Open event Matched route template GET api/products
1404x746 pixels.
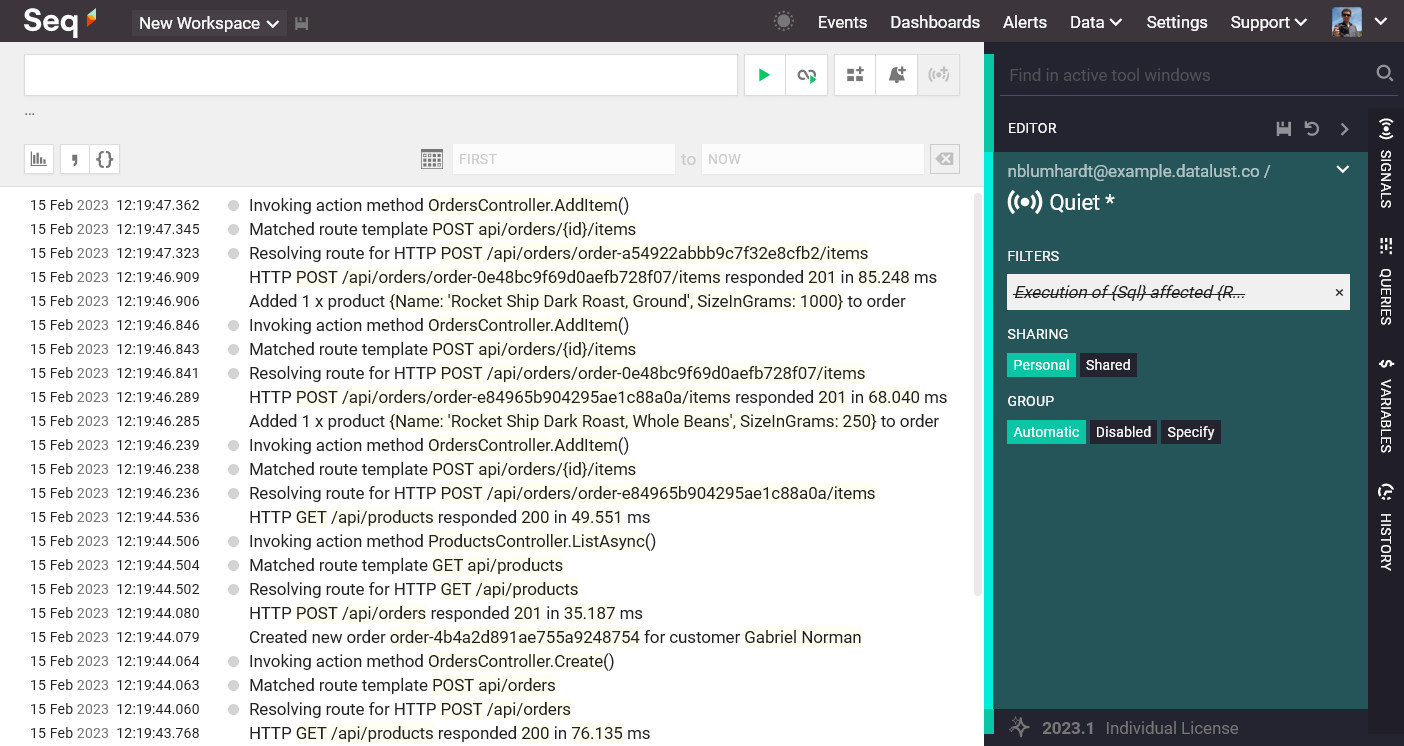(406, 565)
